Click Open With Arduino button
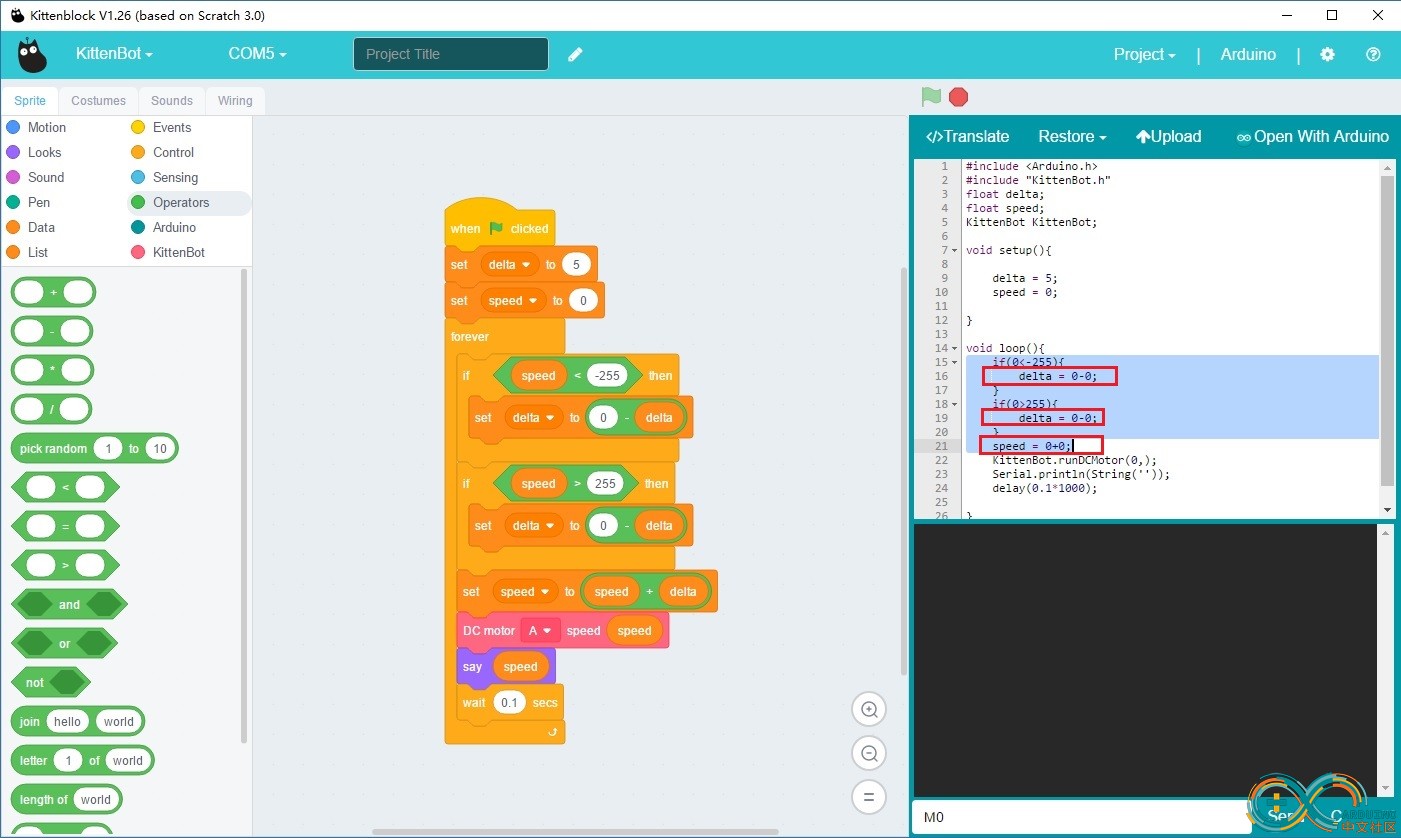Viewport: 1401px width, 838px height. coord(1313,137)
